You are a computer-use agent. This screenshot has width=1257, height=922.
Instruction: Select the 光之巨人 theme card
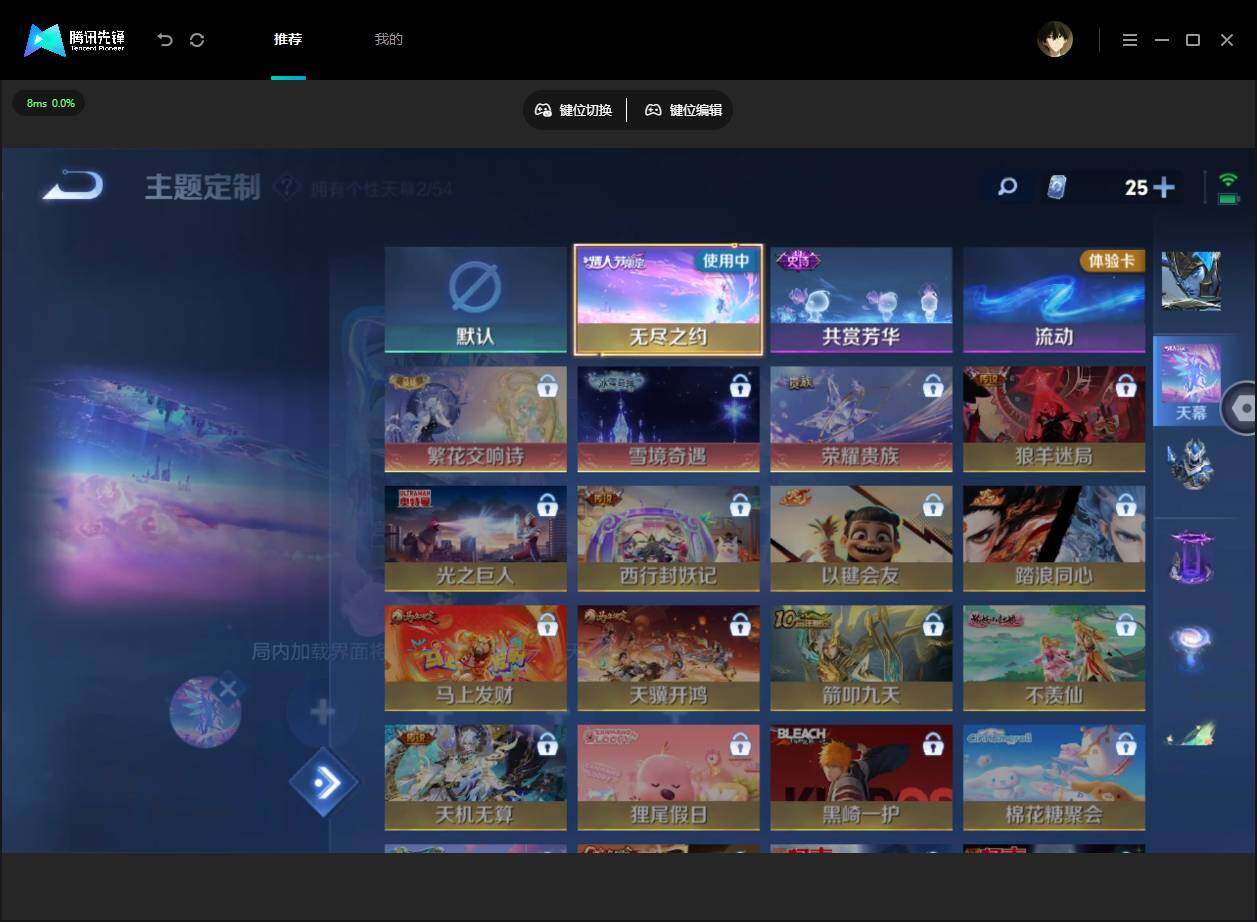476,539
